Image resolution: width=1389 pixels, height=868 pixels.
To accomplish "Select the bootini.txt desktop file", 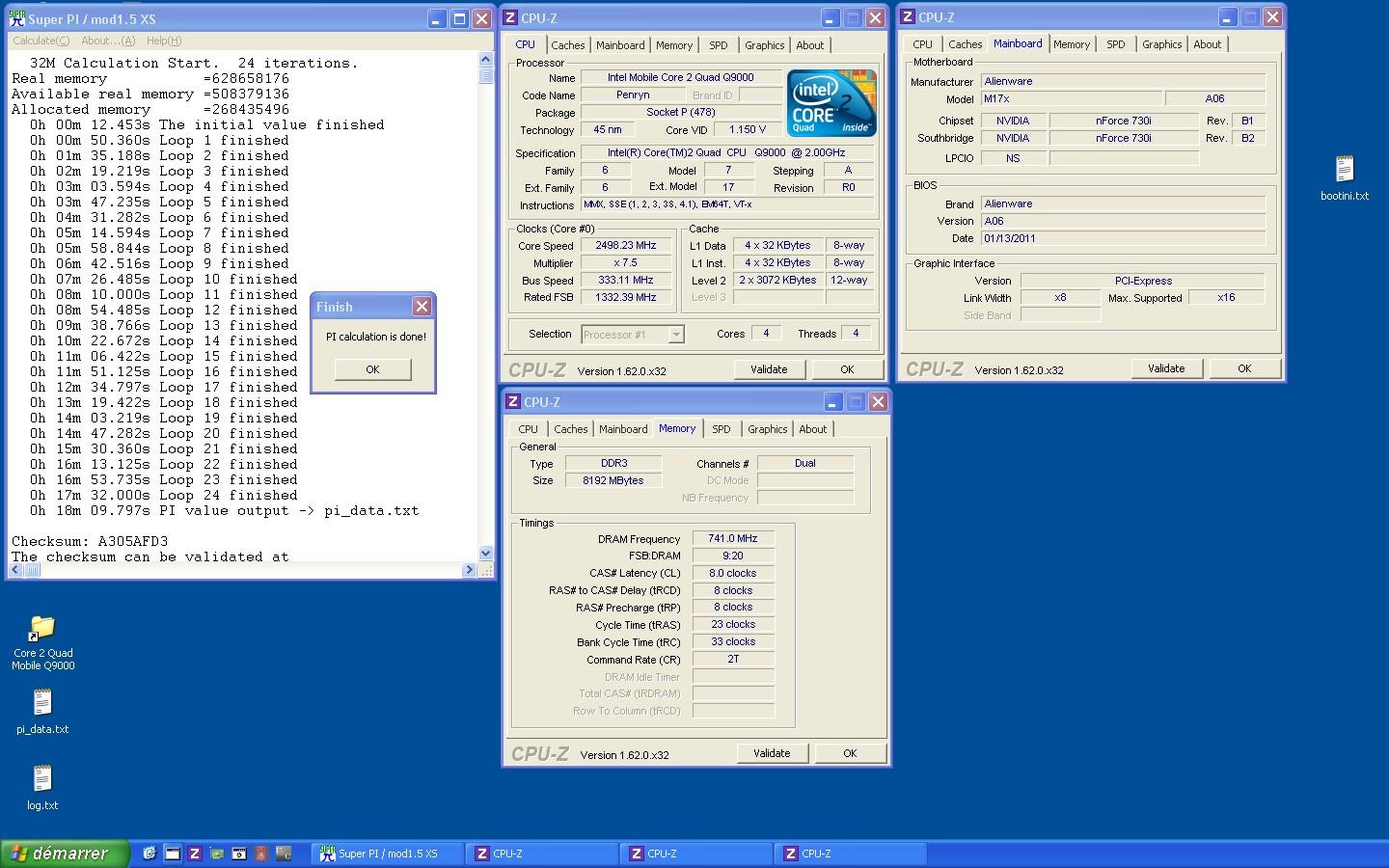I will click(x=1345, y=178).
